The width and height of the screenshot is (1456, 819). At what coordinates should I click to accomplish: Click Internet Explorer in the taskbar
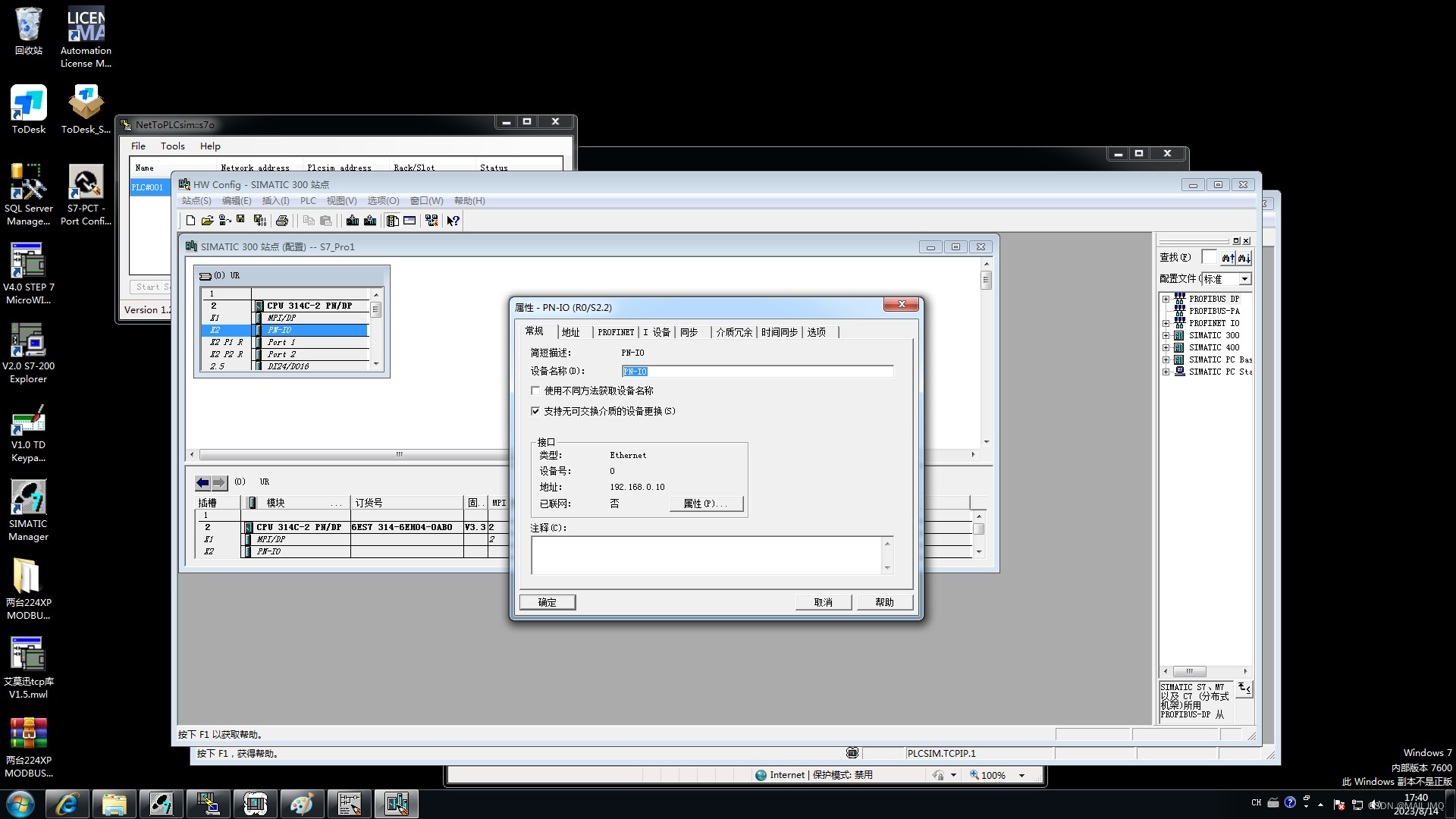point(67,804)
